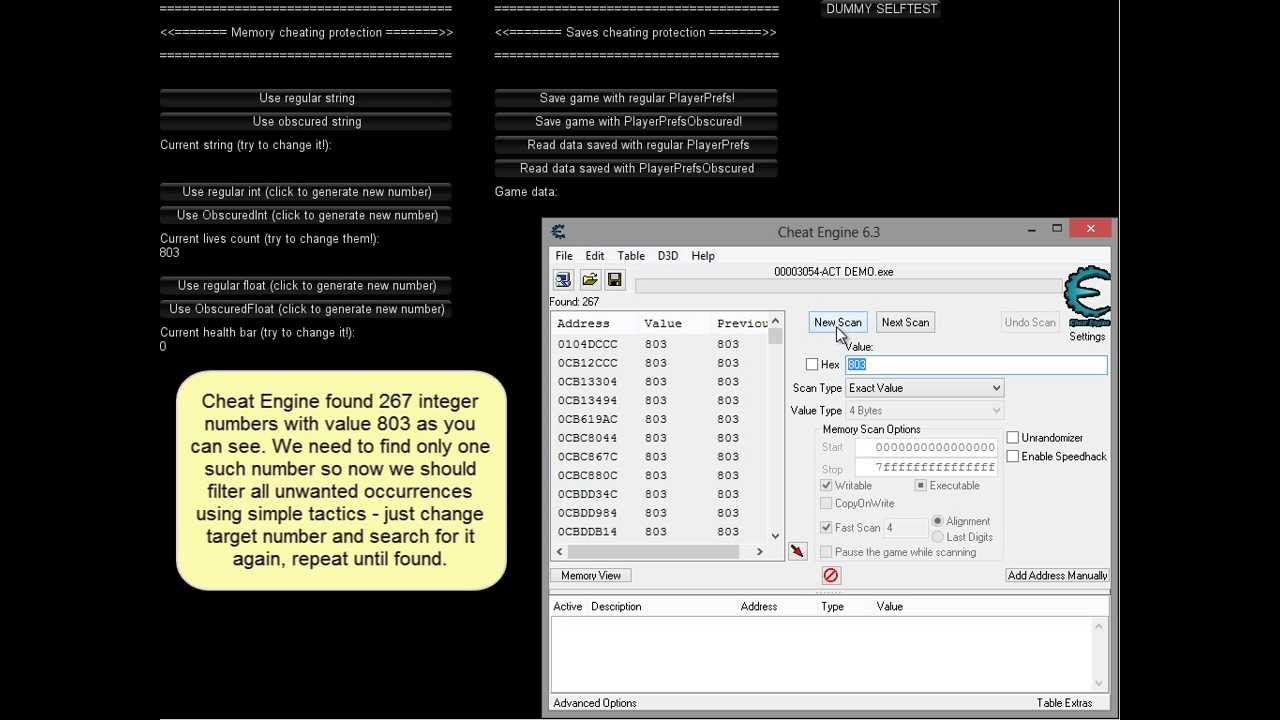Click Use regular int button
Image resolution: width=1280 pixels, height=720 pixels.
306,192
